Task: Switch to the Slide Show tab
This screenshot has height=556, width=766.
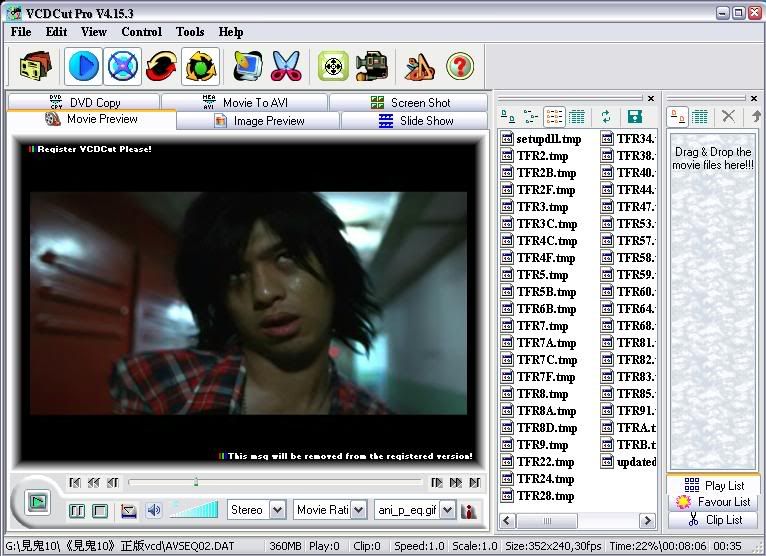Action: pos(415,121)
